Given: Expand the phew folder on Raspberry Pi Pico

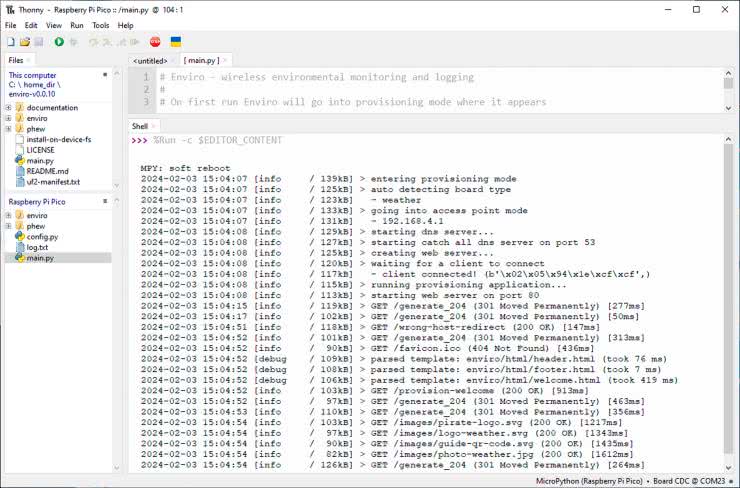Looking at the screenshot, I should pos(8,226).
